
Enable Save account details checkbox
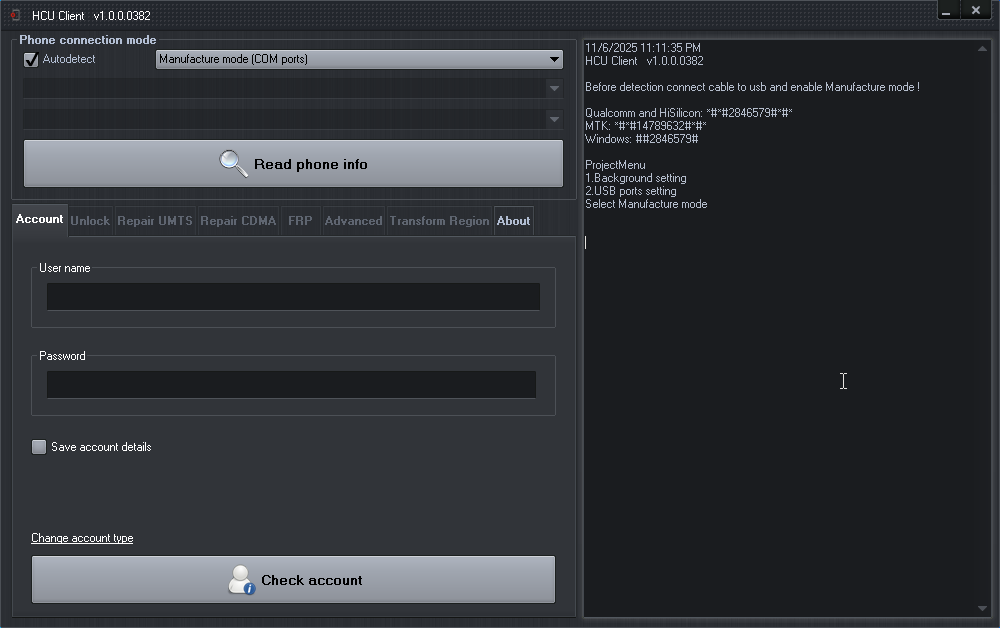coord(39,447)
